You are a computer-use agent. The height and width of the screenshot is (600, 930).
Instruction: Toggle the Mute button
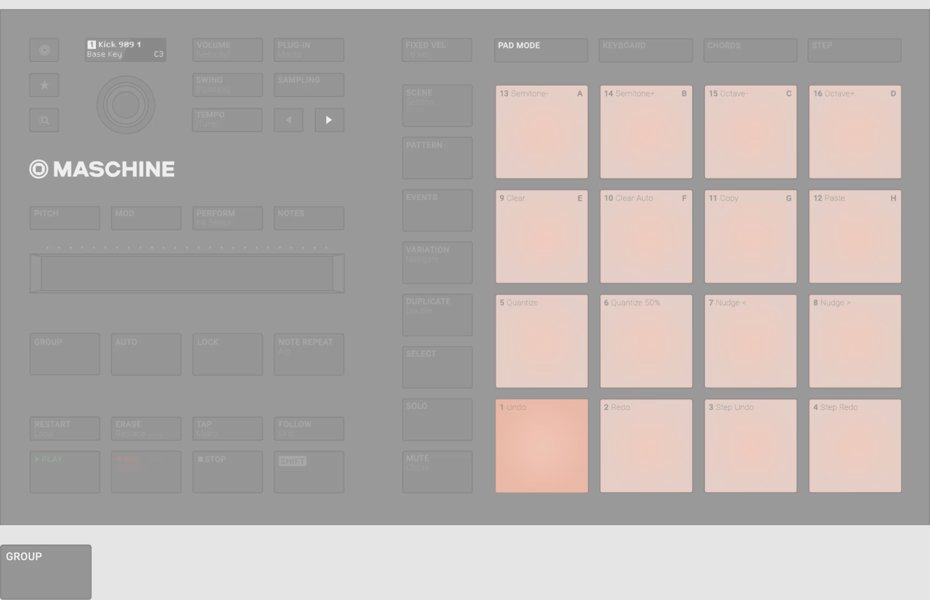click(437, 471)
